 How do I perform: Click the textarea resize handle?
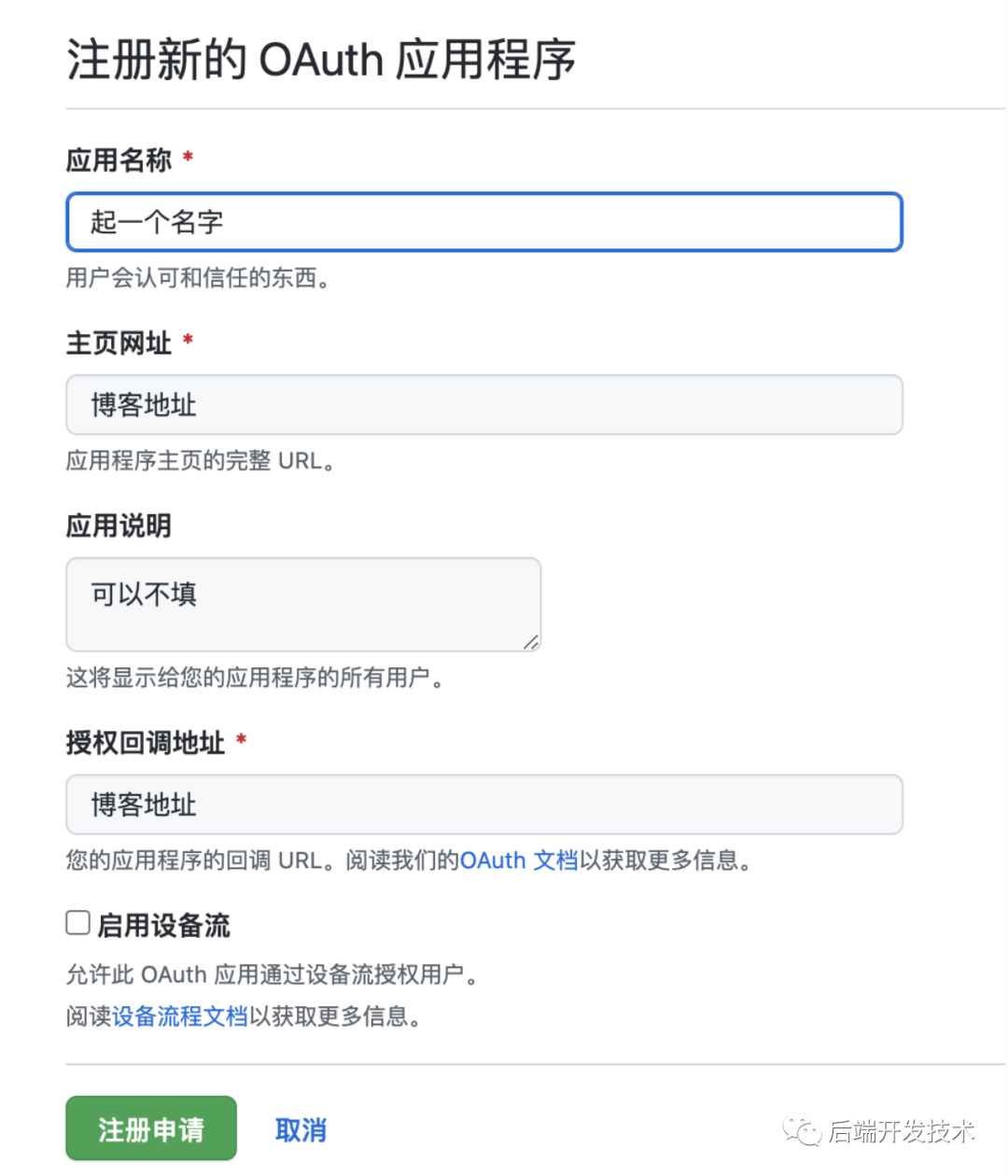click(x=533, y=642)
